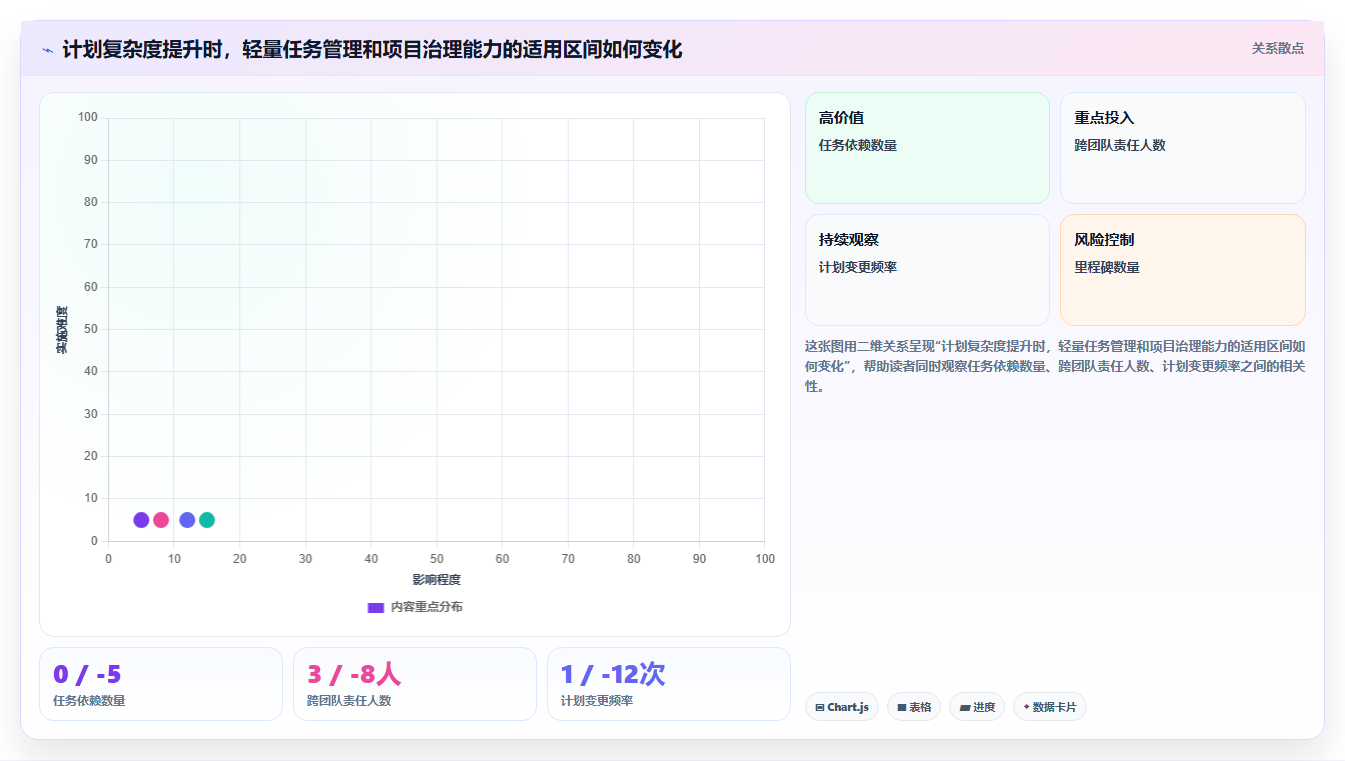1345x761 pixels.
Task: Click the page title about 计划复杂度提升时
Action: [x=372, y=49]
